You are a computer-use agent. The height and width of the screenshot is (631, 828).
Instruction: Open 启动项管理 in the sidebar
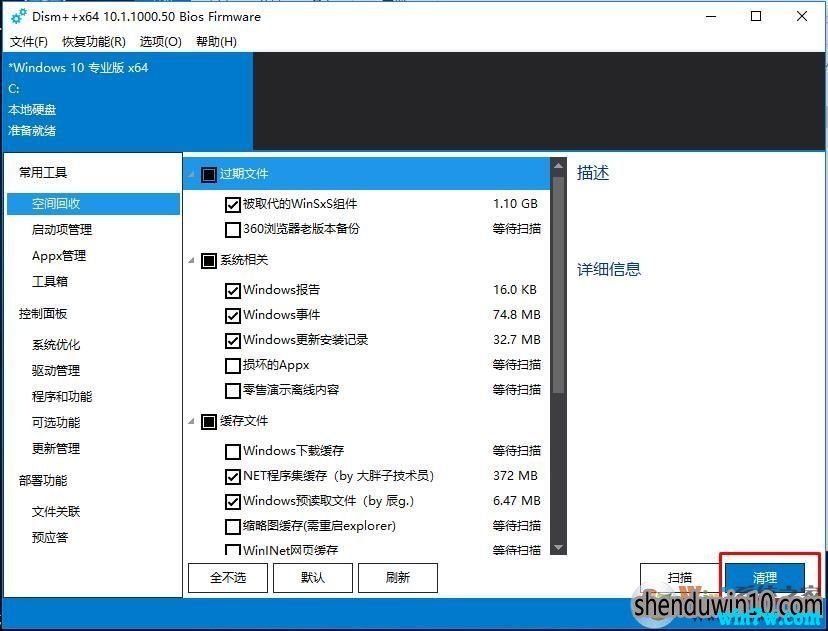62,230
